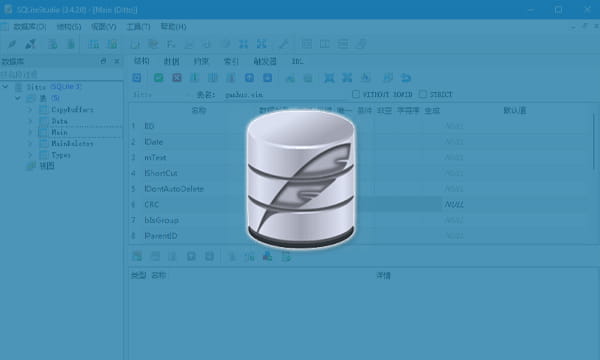Float the 数据库 panel with its undock button
Screen dimensions: 600x360
[103, 61]
